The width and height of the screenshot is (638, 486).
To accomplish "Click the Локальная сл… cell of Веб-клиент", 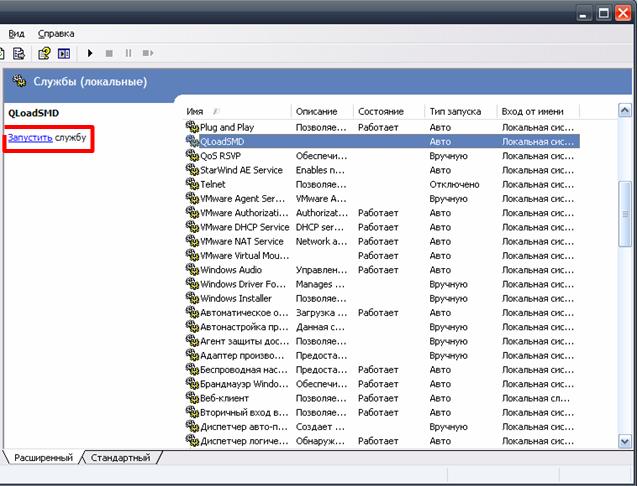I will (535, 398).
